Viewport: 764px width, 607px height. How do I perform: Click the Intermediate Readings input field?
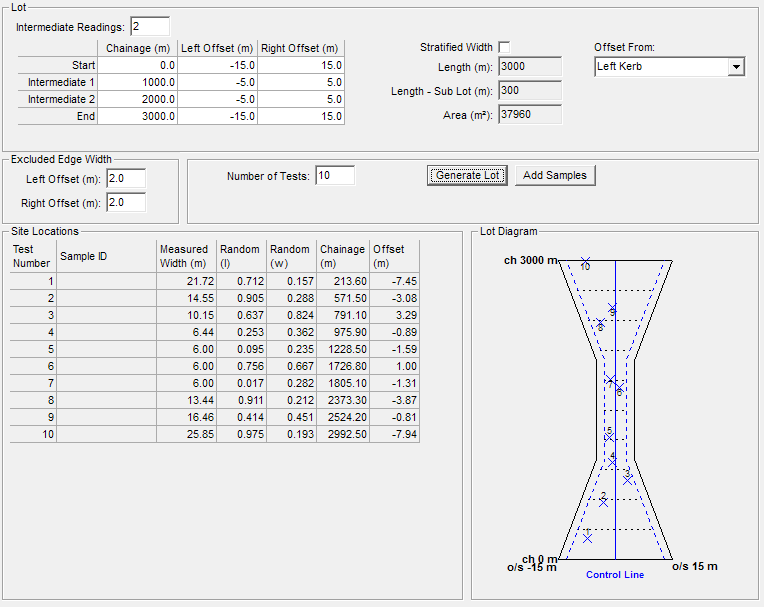pos(149,26)
